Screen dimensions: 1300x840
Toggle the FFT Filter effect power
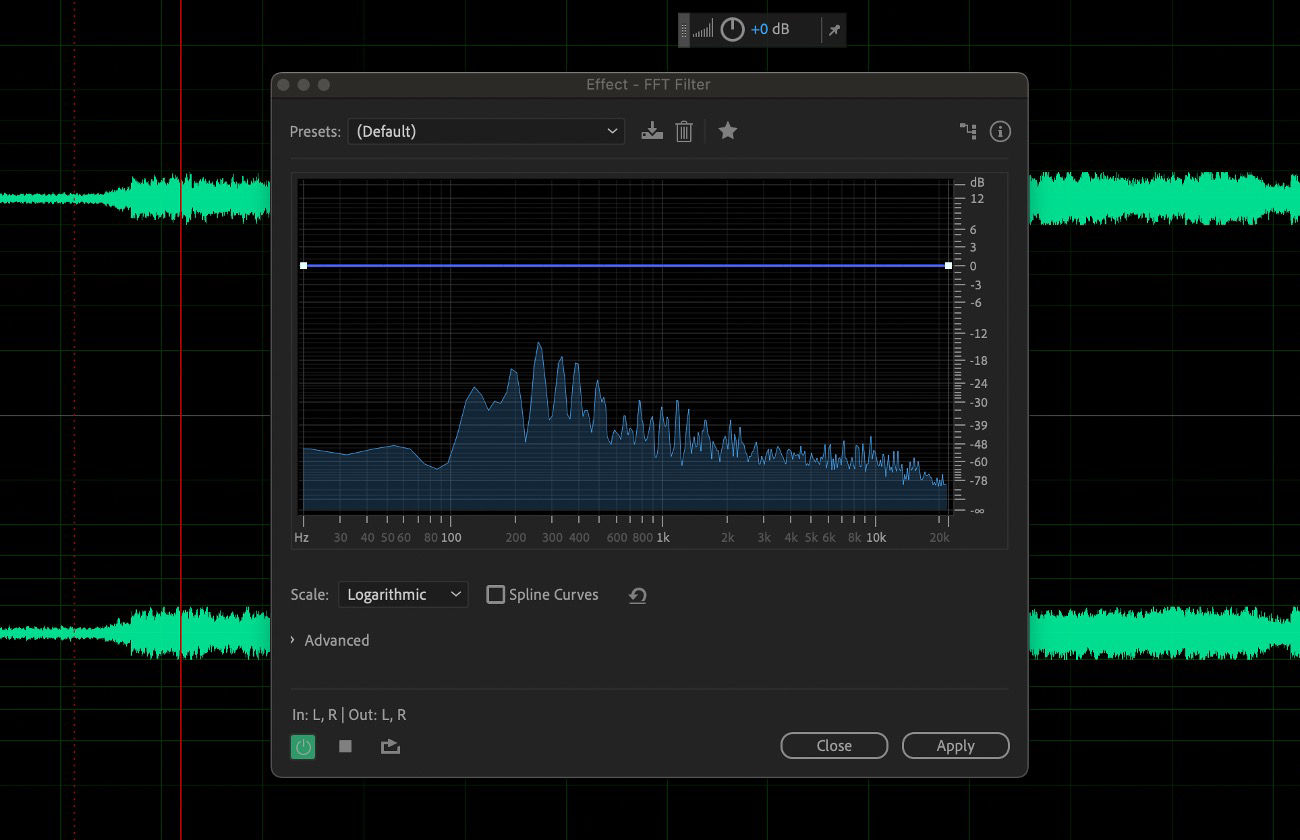tap(303, 746)
